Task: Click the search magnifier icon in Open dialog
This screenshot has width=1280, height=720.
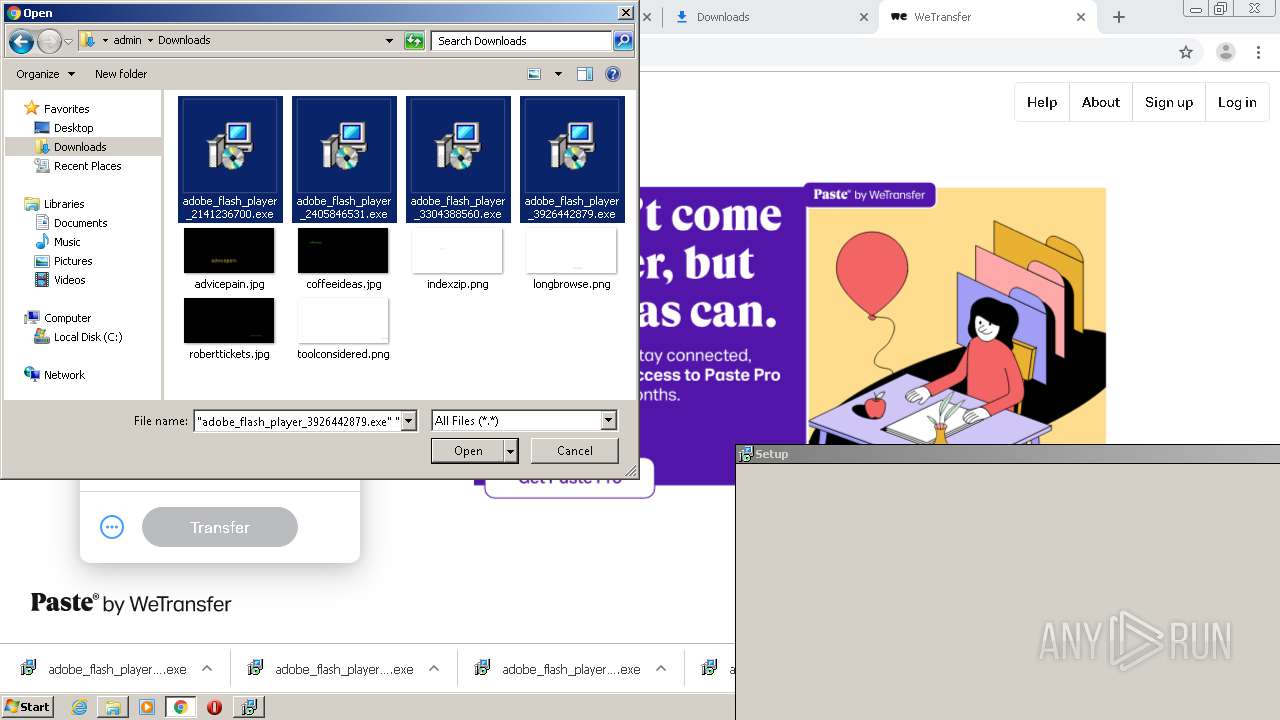Action: click(623, 41)
